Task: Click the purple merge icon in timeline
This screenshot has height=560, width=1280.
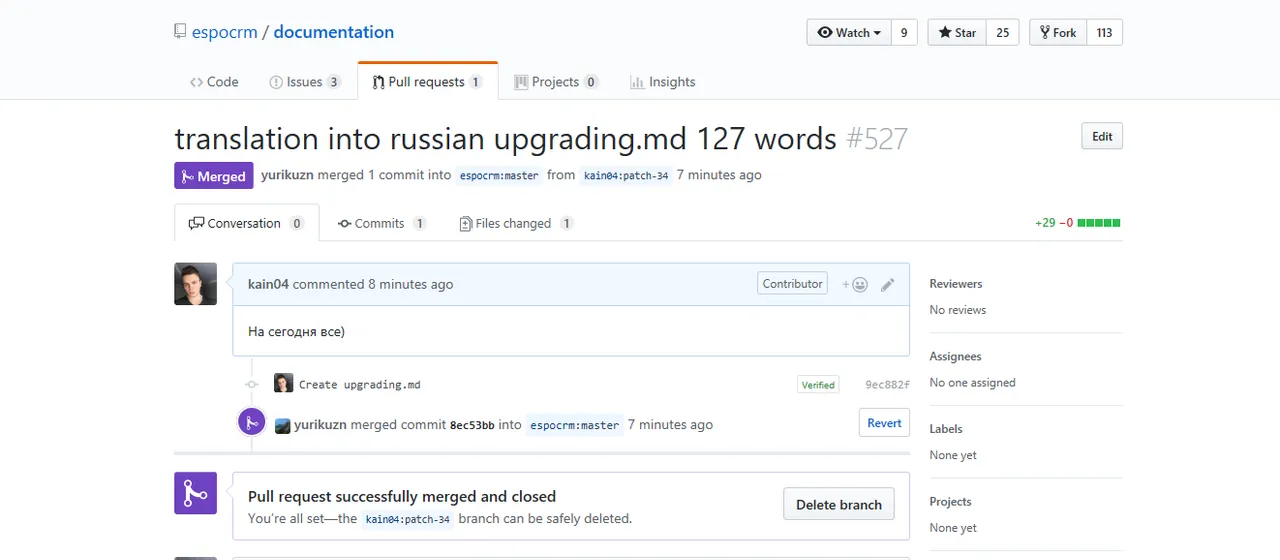Action: [251, 422]
